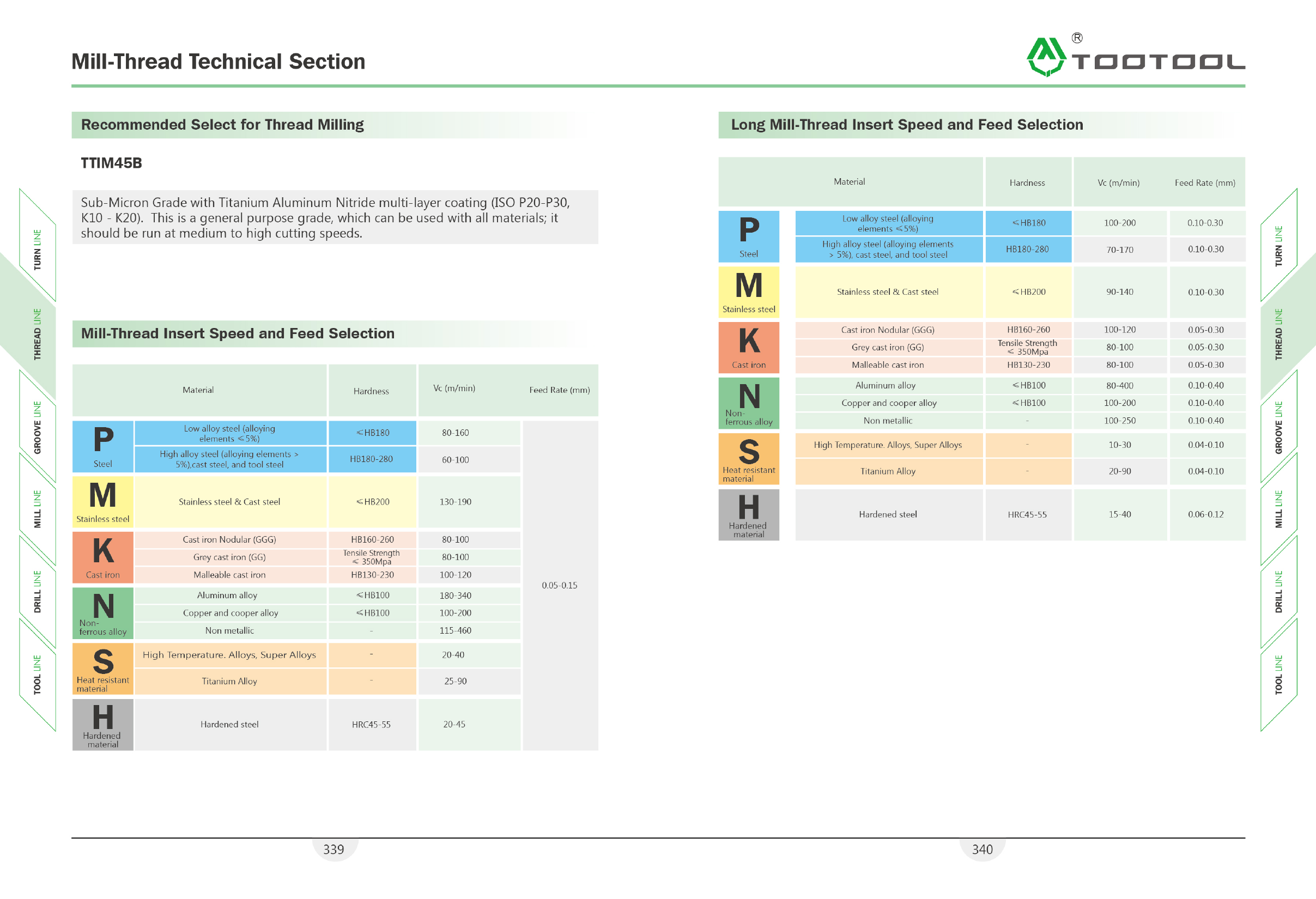
Task: Click the green N icon in Long Mill-Thread table
Action: click(749, 403)
